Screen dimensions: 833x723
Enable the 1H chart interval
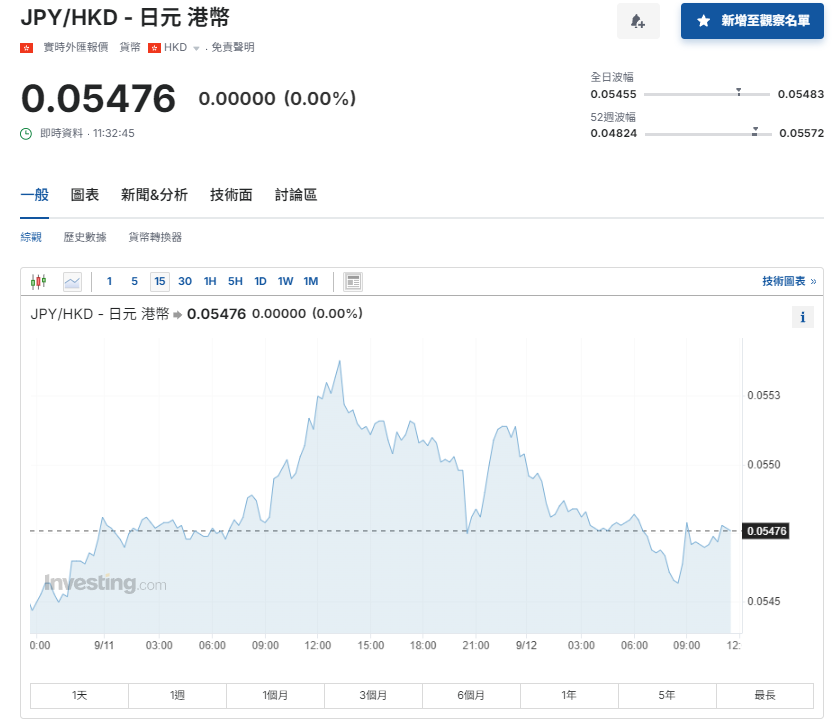[x=209, y=281]
